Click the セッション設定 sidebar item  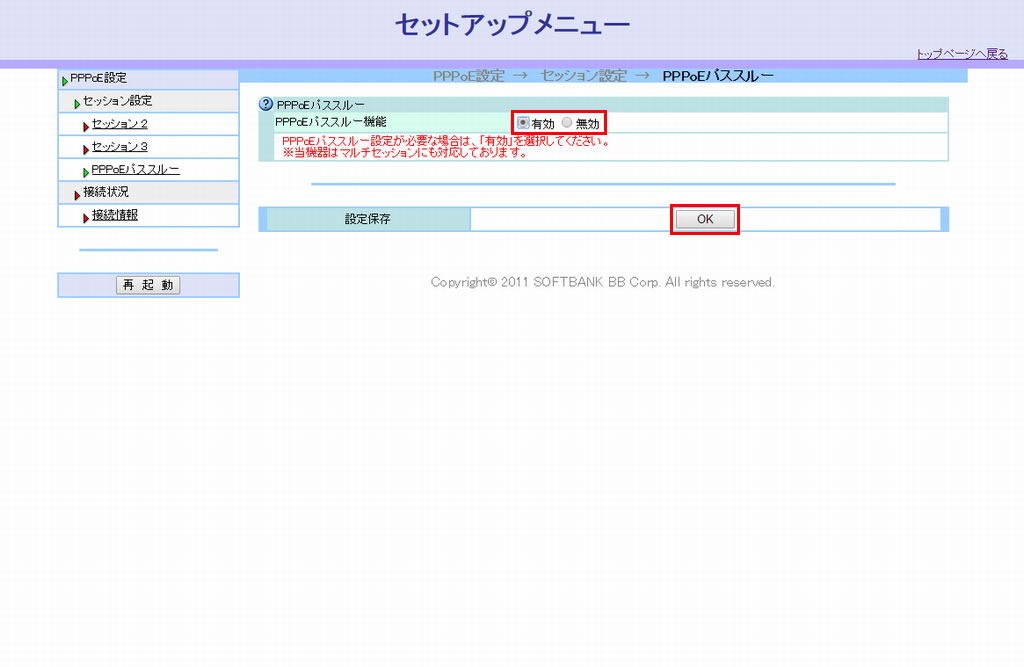(118, 101)
